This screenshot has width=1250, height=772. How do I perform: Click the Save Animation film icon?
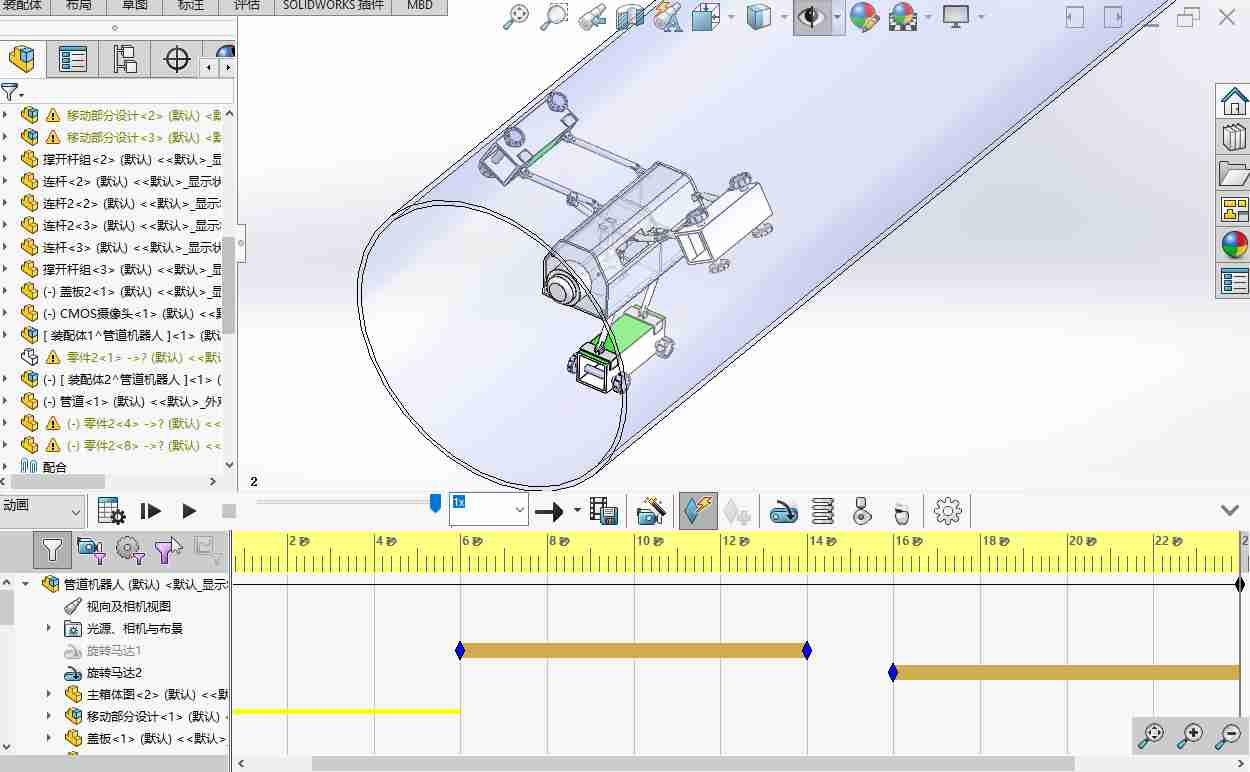(x=603, y=511)
